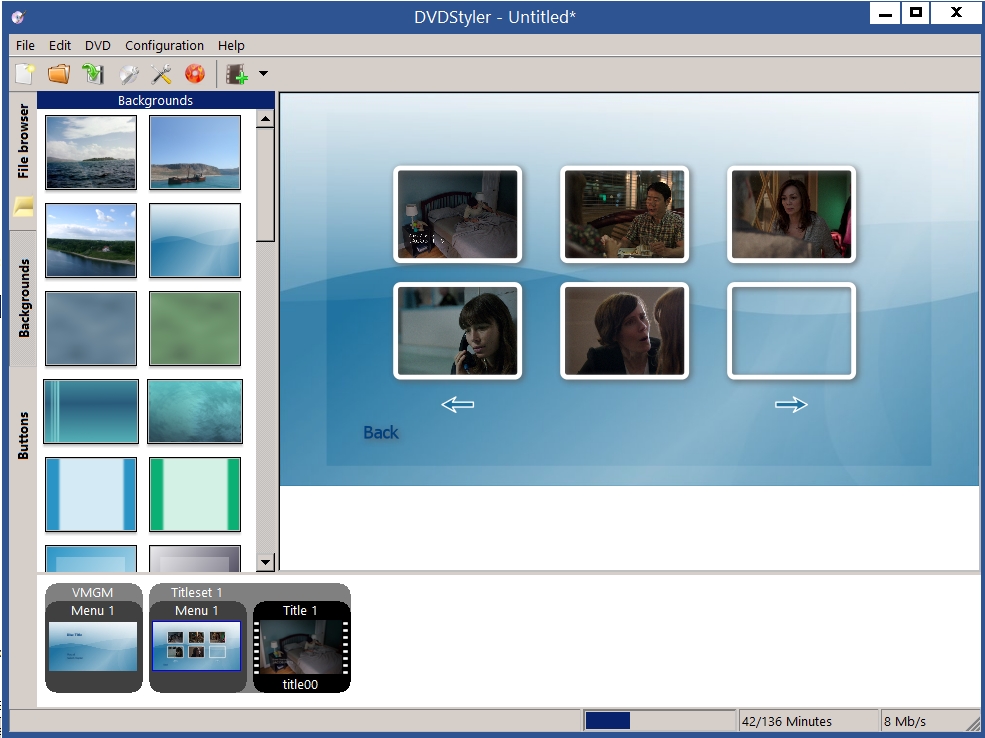Image resolution: width=985 pixels, height=738 pixels.
Task: Open the Help menu
Action: coord(231,45)
